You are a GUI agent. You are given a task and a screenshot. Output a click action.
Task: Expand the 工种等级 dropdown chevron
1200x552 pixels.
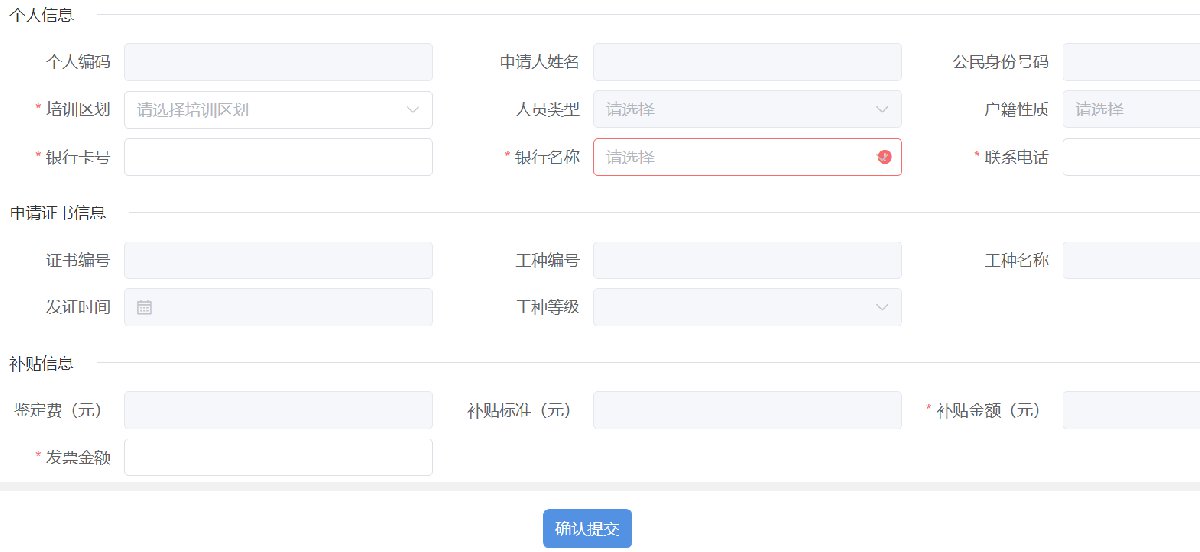click(882, 307)
